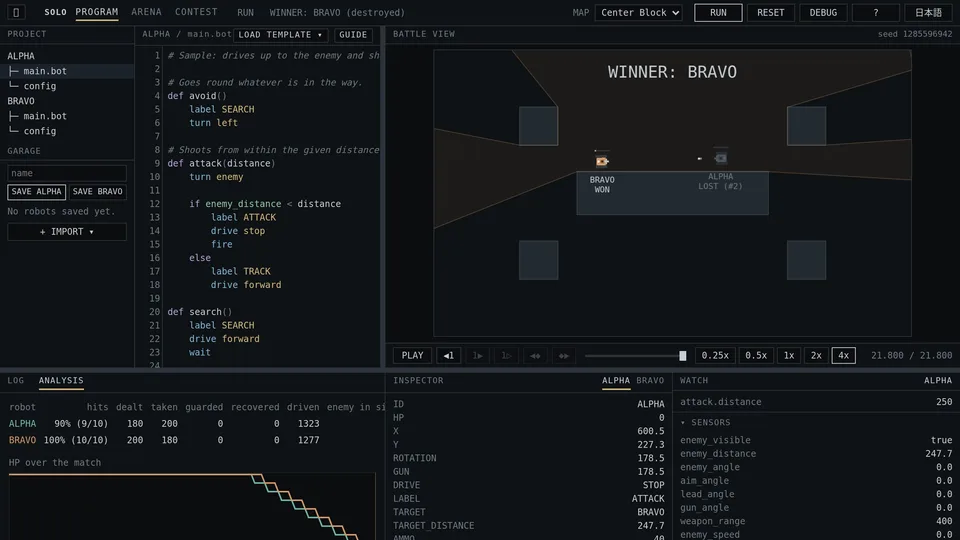The image size is (960, 540).
Task: Click code line 20 def search()
Action: point(200,312)
